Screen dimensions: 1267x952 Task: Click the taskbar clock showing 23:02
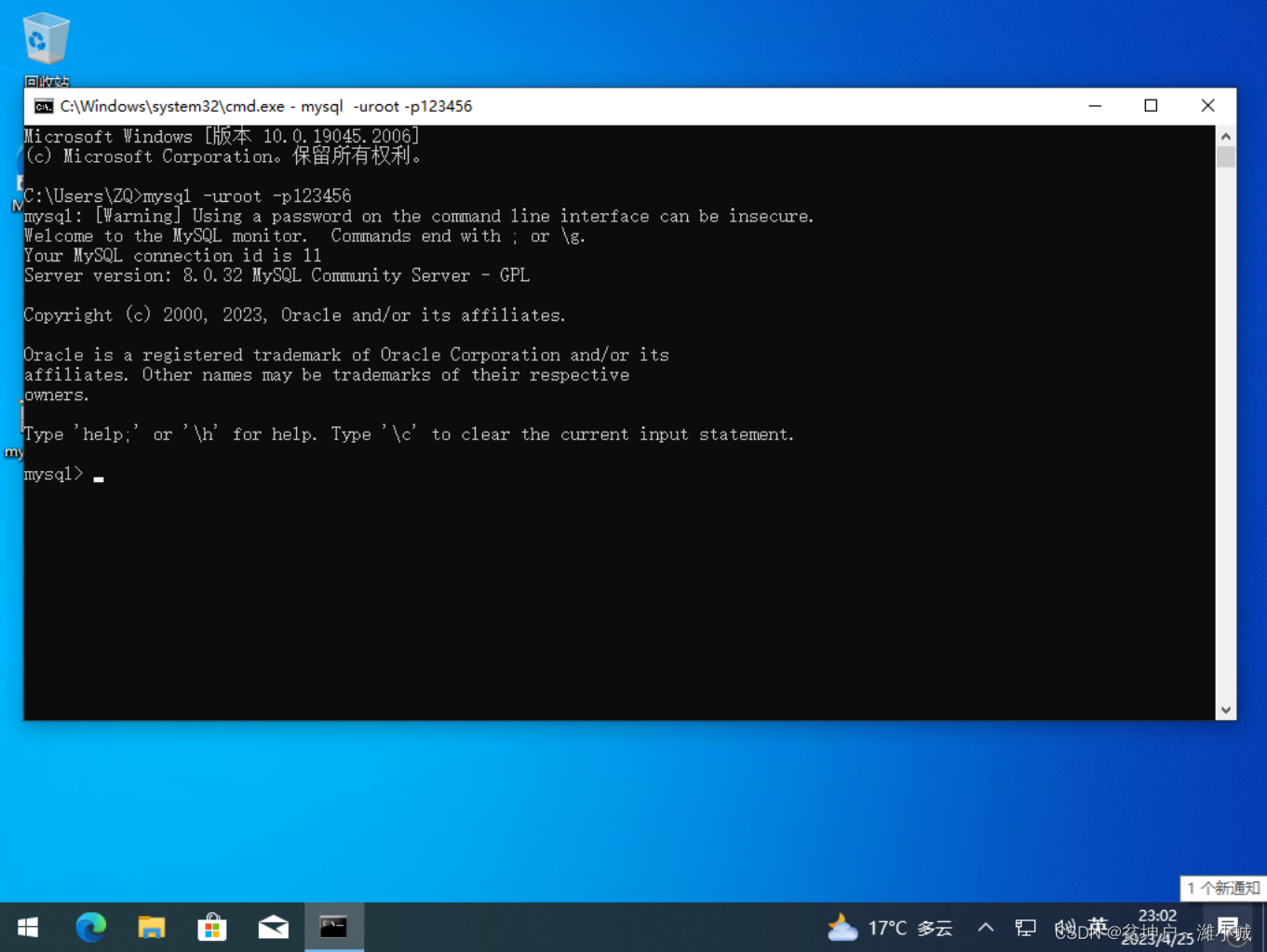tap(1157, 927)
